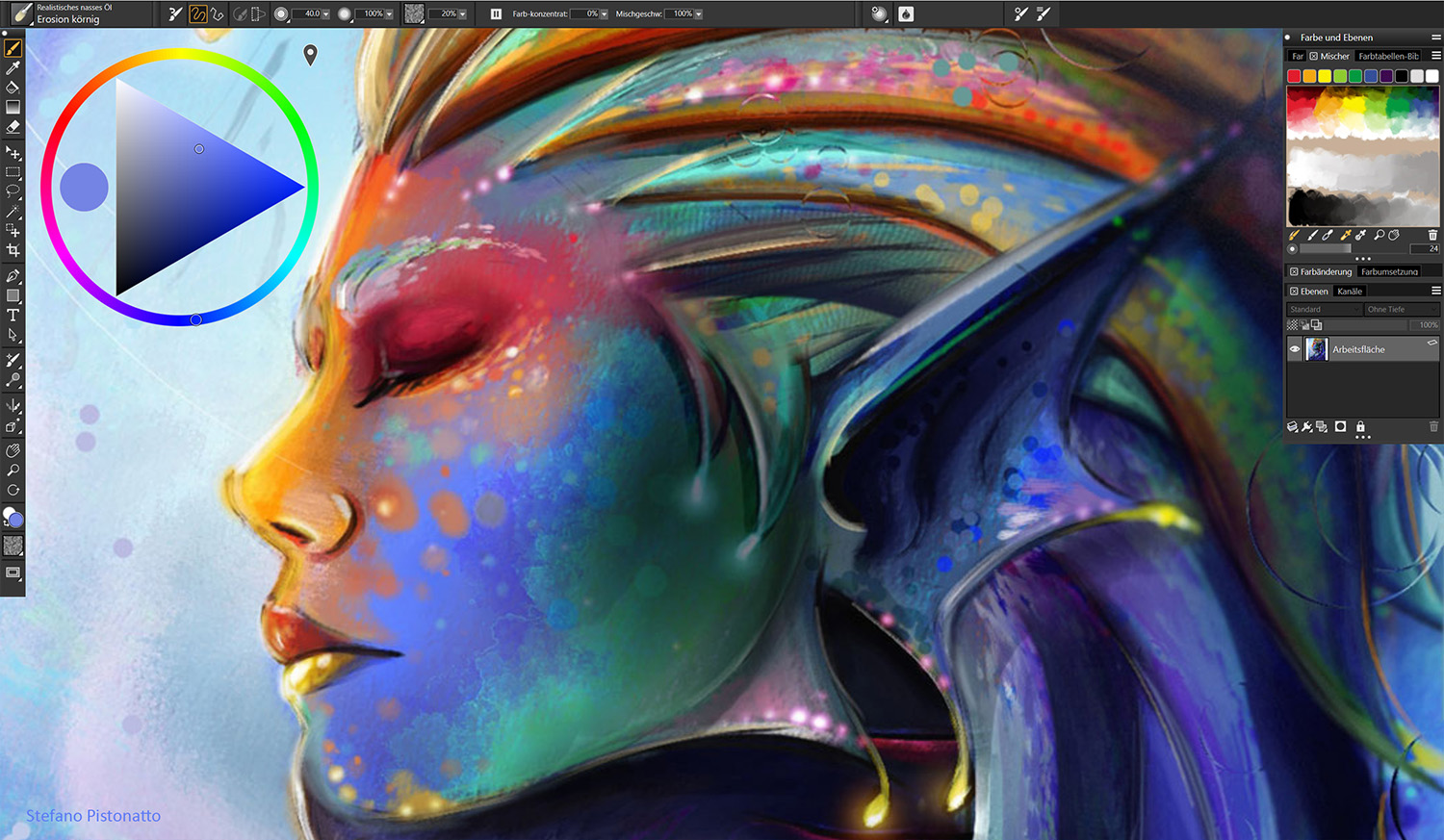Click the trash icon in the Mischer panel
This screenshot has width=1444, height=840.
1432,235
